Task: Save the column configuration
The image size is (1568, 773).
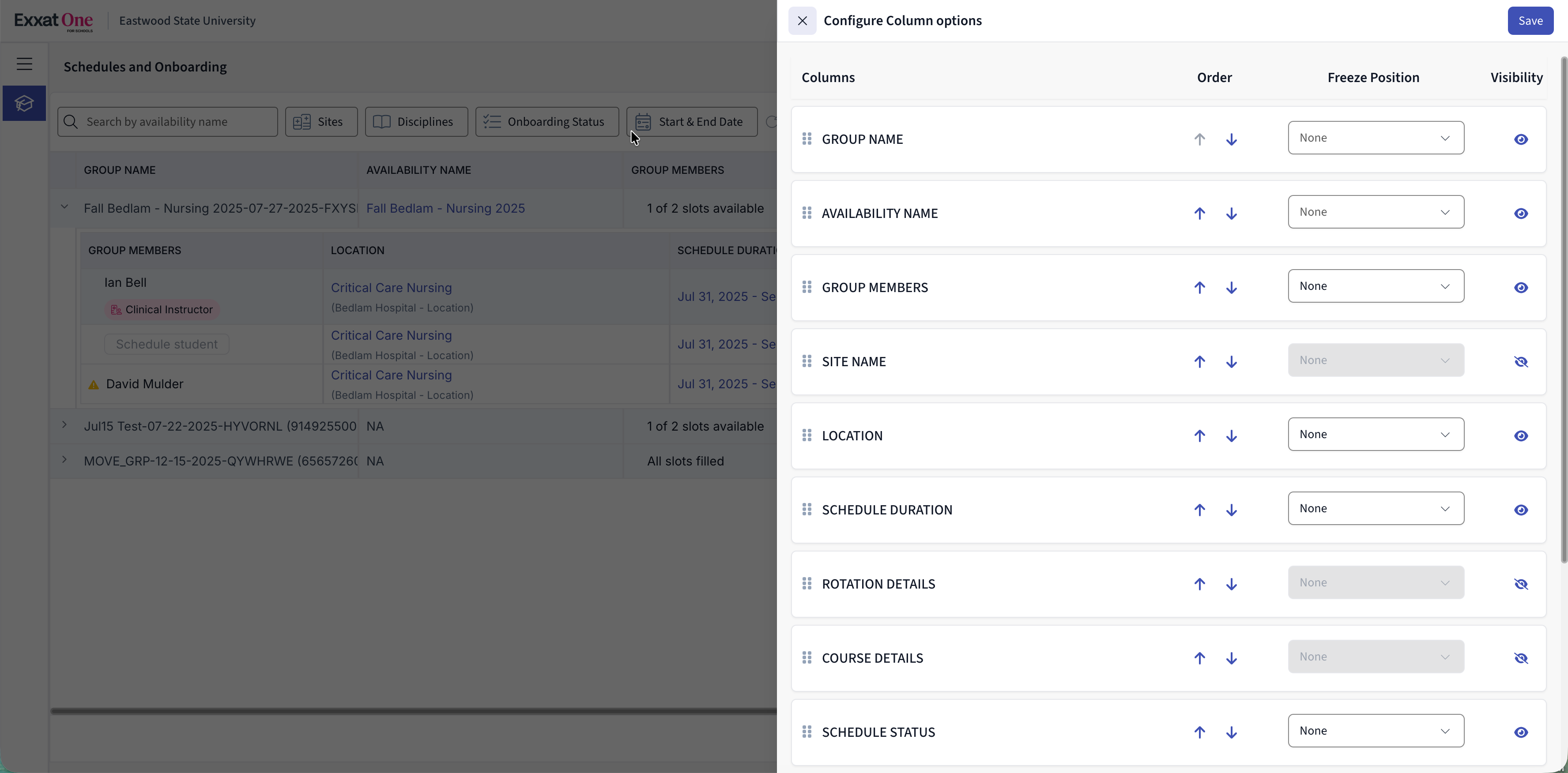Action: tap(1530, 21)
